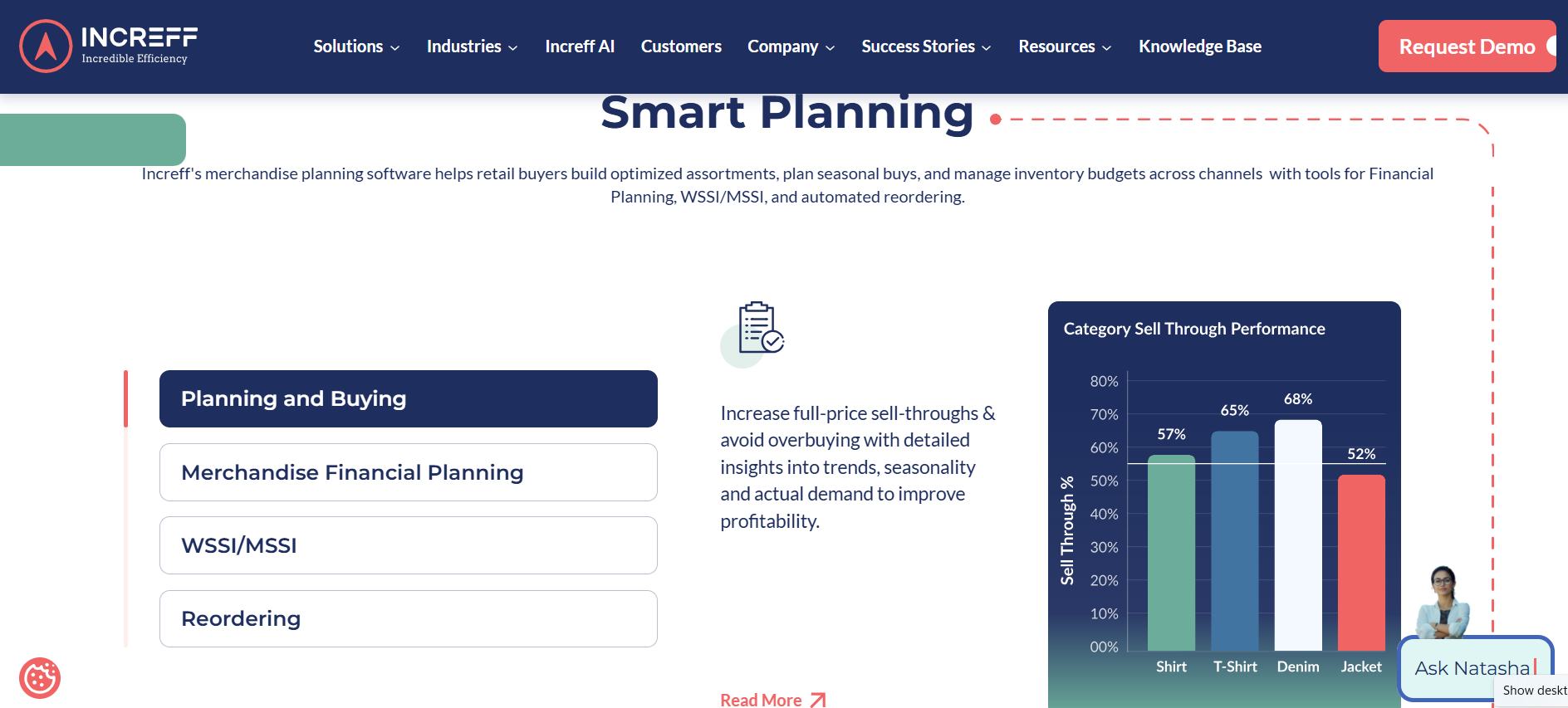Select the Planning and Buying tab
The image size is (1568, 708).
click(x=408, y=399)
